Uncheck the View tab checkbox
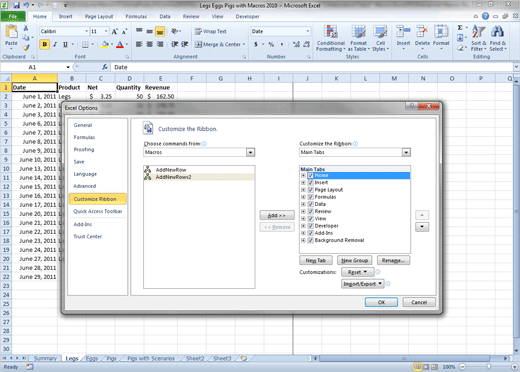 point(311,219)
